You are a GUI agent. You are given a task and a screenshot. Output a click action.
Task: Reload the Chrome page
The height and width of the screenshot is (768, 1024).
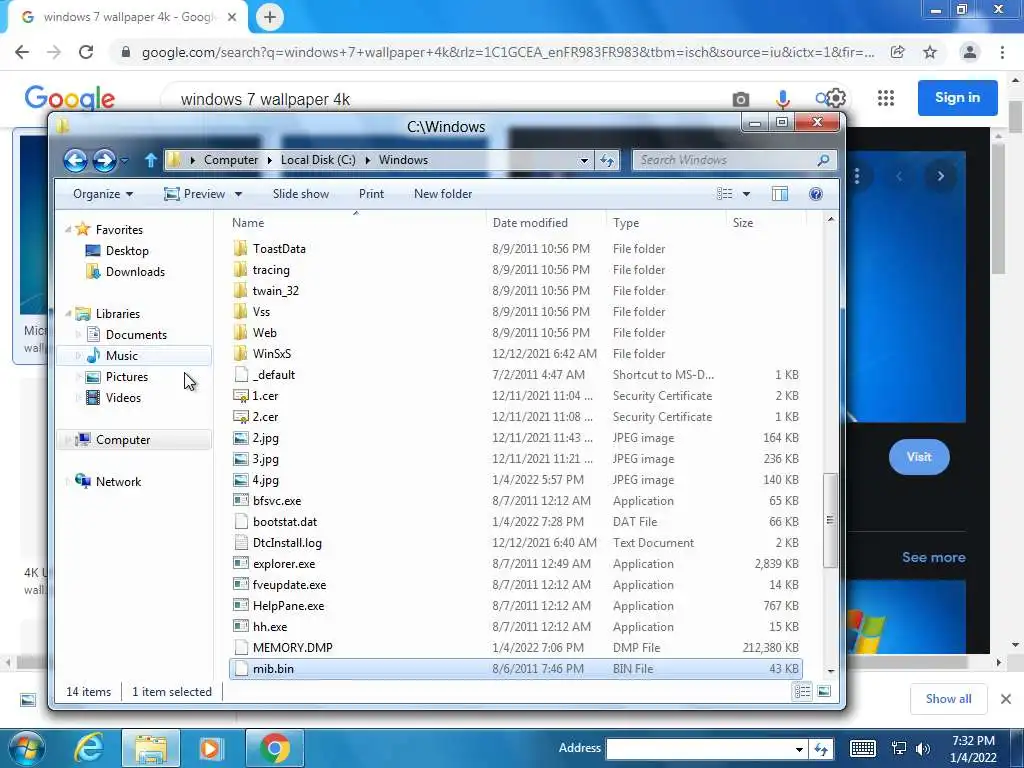click(x=86, y=52)
